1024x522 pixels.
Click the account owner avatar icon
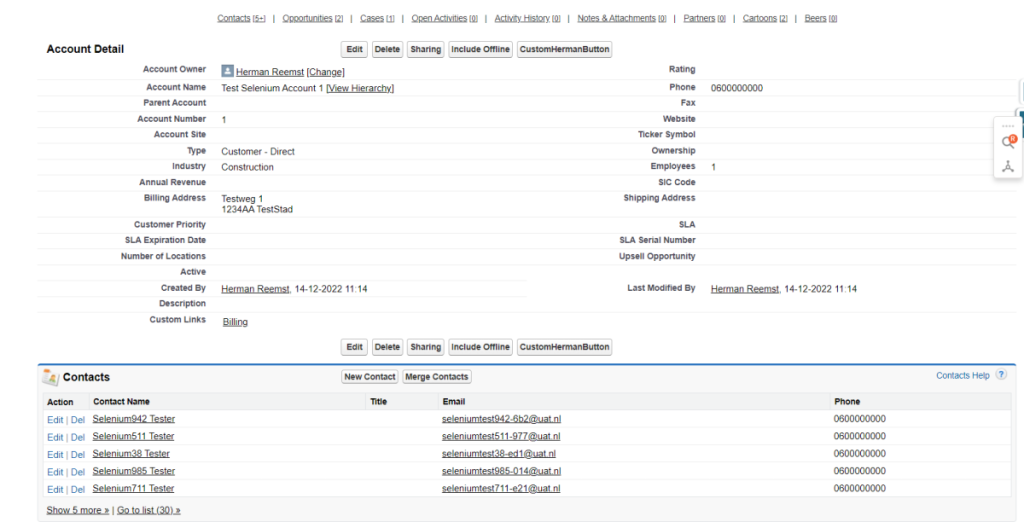228,71
